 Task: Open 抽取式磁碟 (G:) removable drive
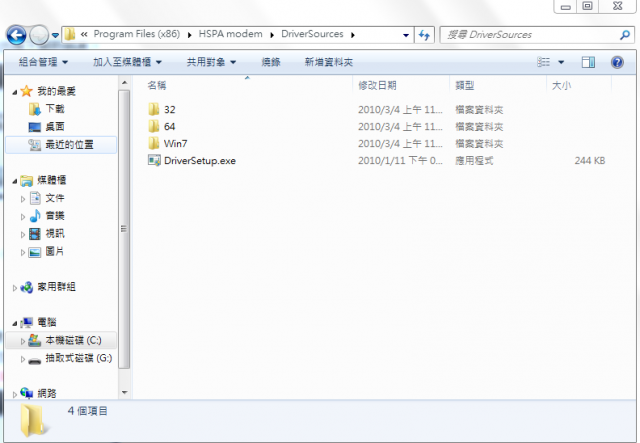coord(78,358)
